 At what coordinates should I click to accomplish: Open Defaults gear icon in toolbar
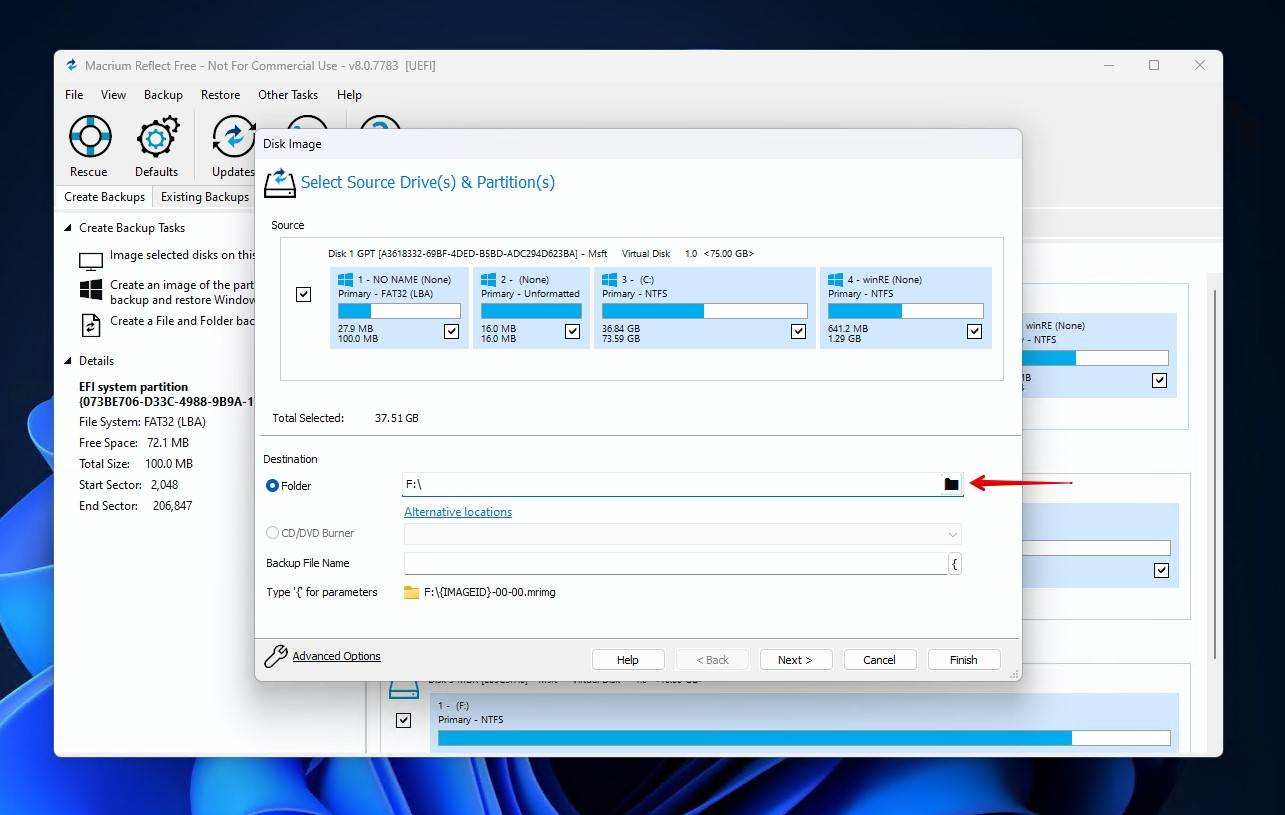157,137
